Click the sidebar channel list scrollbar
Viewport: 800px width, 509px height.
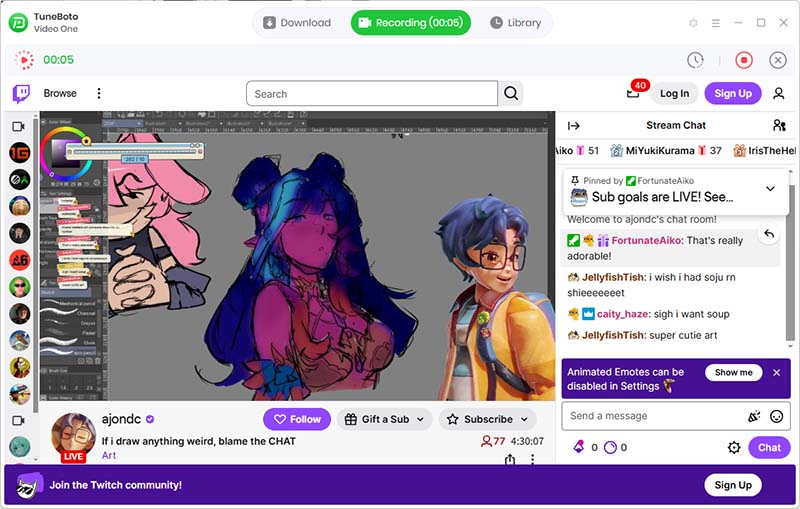pyautogui.click(x=35, y=265)
